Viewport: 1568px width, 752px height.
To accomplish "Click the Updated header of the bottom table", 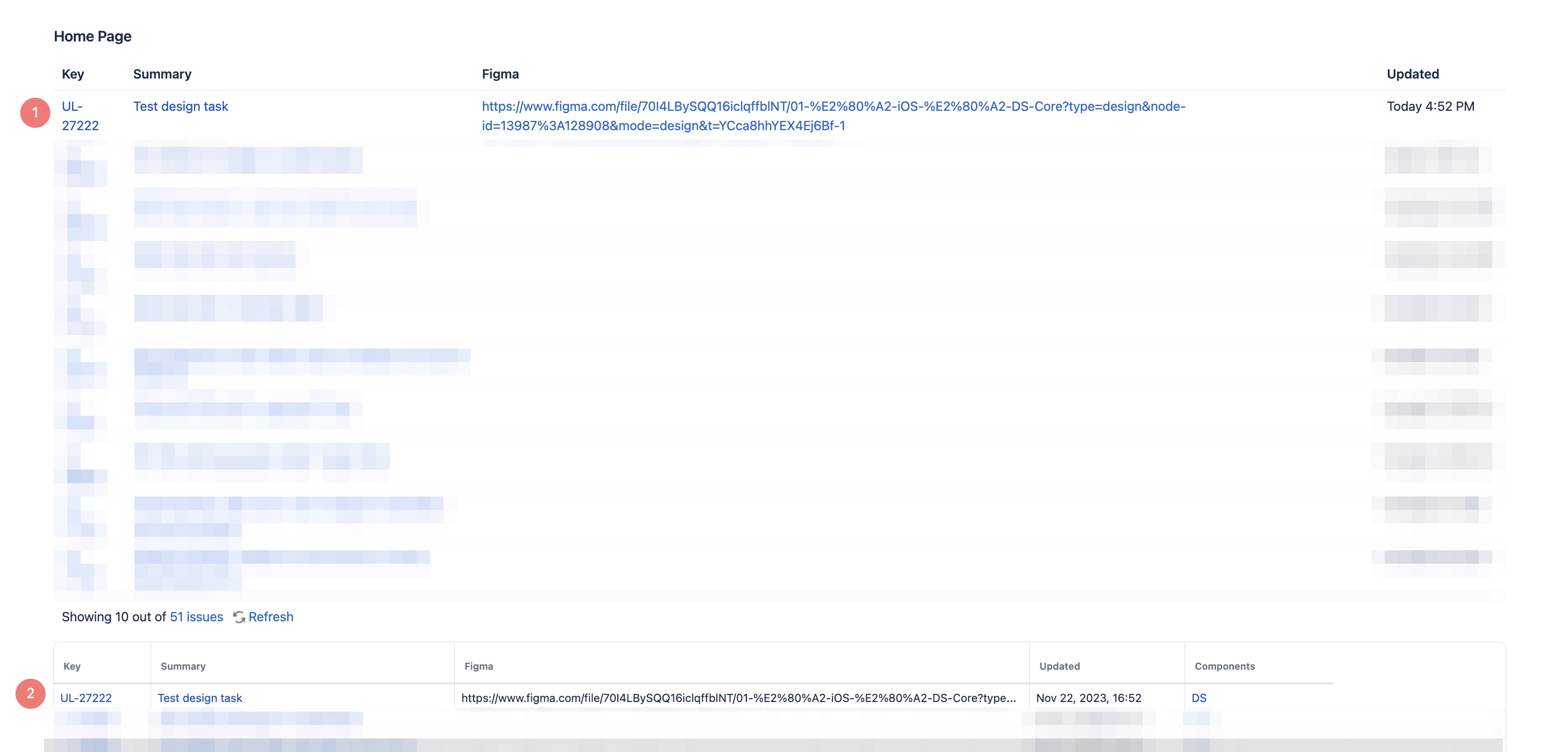I will click(1059, 666).
